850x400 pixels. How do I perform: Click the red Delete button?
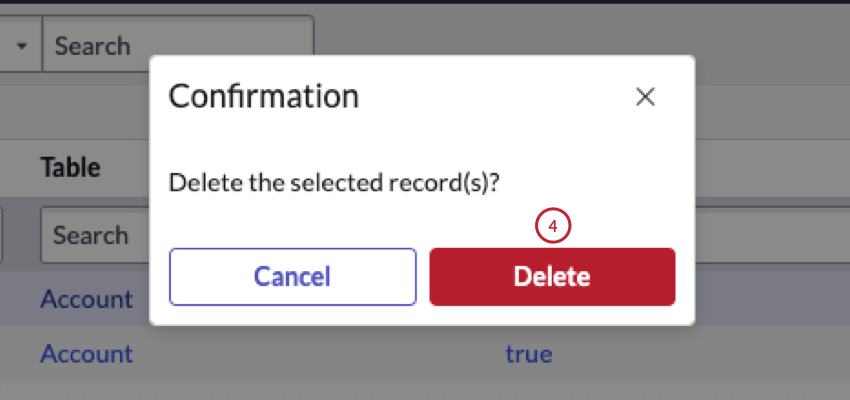[552, 277]
